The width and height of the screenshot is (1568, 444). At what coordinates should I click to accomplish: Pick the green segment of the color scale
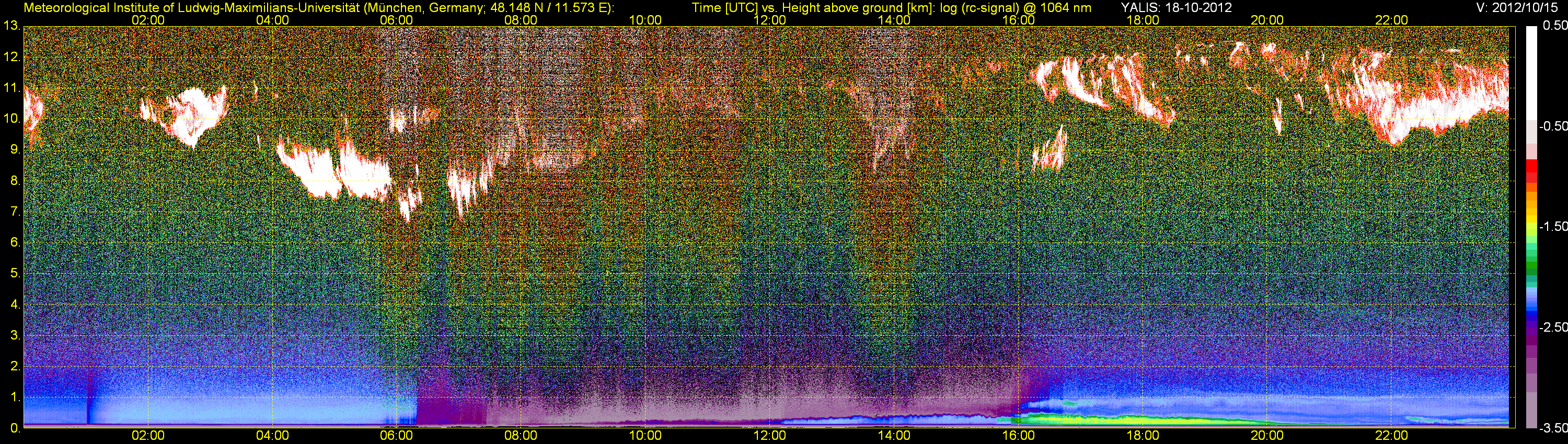click(1531, 265)
